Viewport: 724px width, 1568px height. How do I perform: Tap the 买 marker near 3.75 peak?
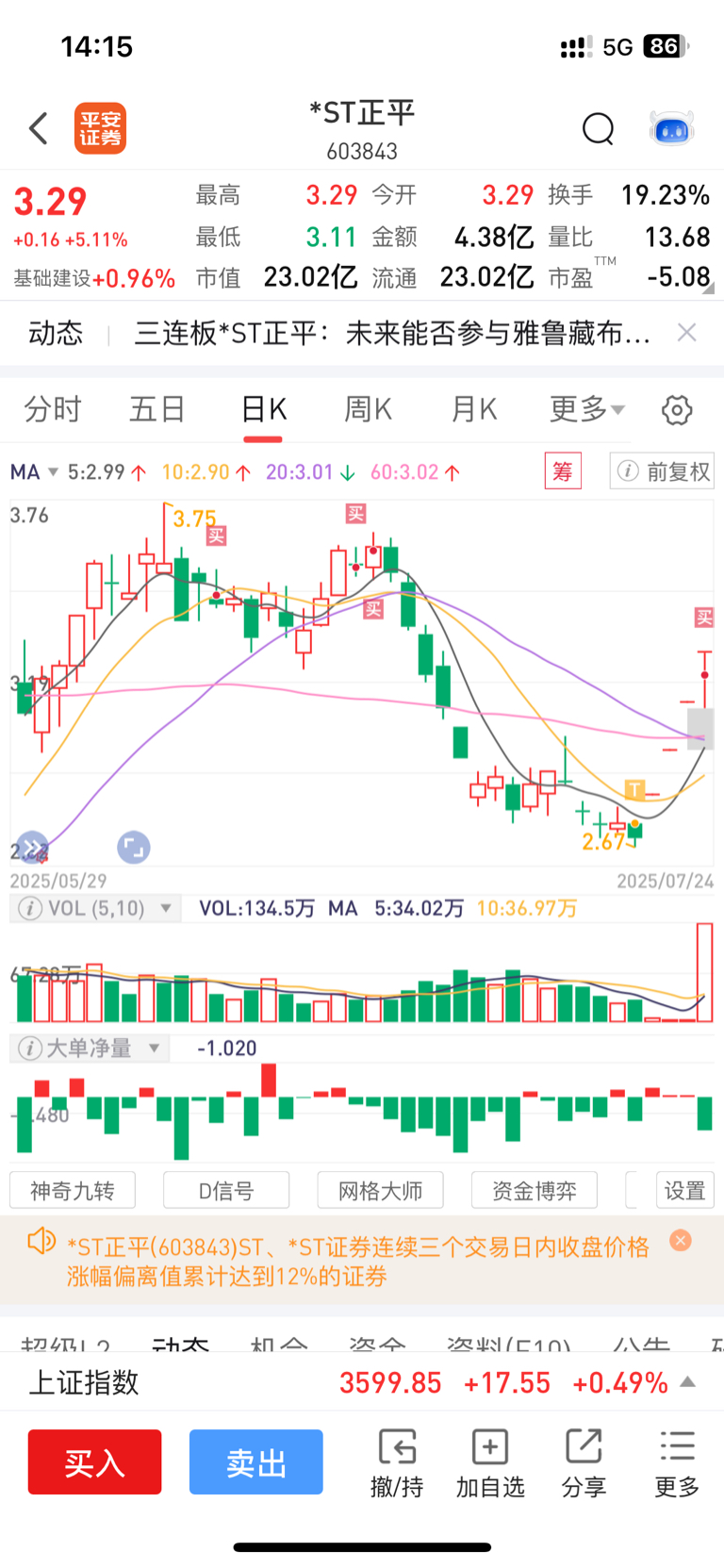(217, 536)
